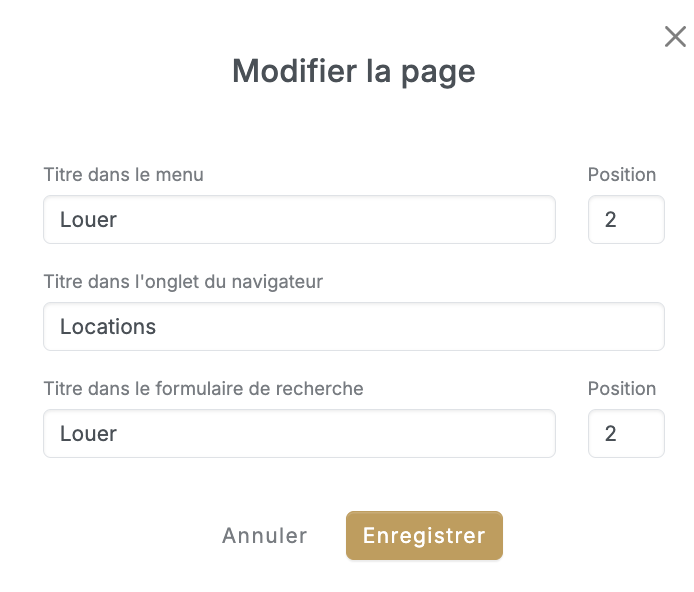Dismiss the dialog using the X icon
This screenshot has width=694, height=592.
[675, 37]
